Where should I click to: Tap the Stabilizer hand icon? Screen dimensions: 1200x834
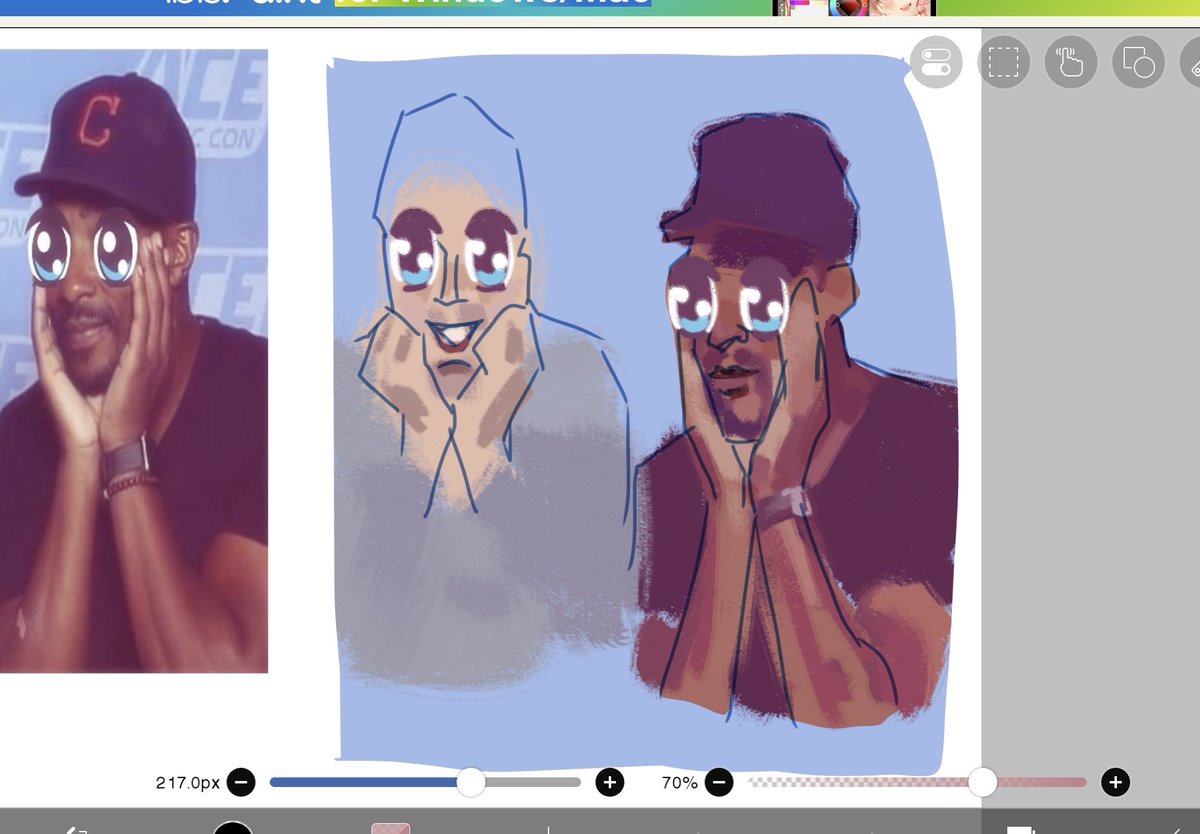click(x=1071, y=62)
